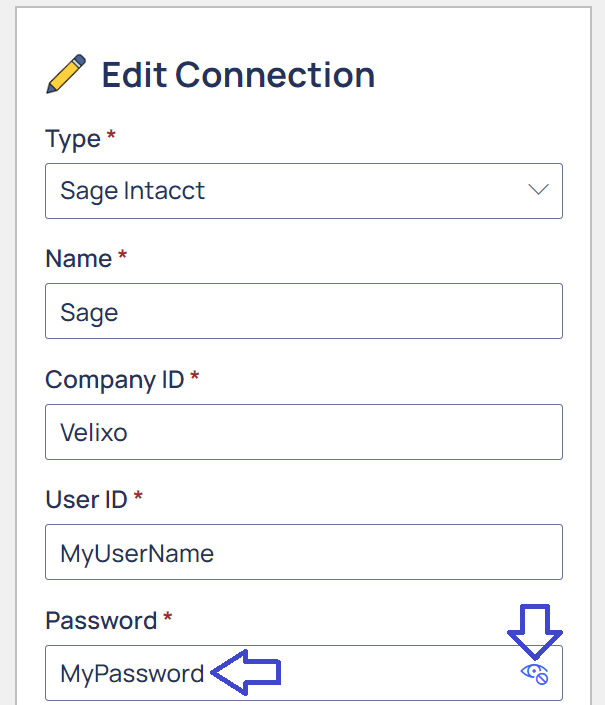The width and height of the screenshot is (605, 705).
Task: Place cursor in the Password field
Action: [304, 673]
